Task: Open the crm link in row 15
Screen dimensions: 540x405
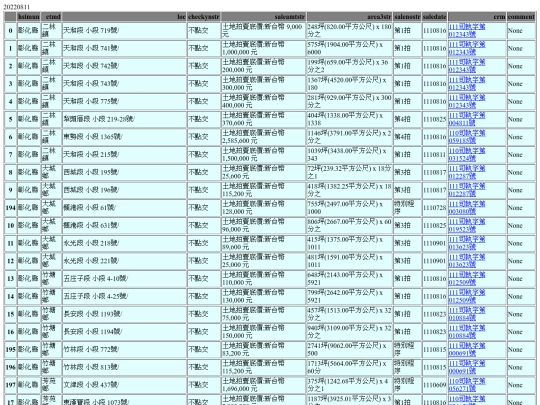Action: (x=467, y=314)
